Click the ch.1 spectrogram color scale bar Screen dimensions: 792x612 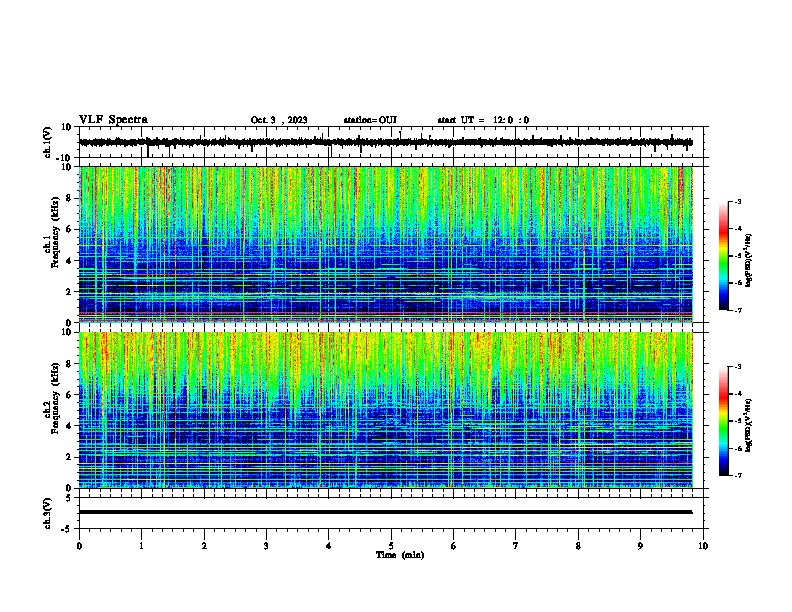click(724, 256)
